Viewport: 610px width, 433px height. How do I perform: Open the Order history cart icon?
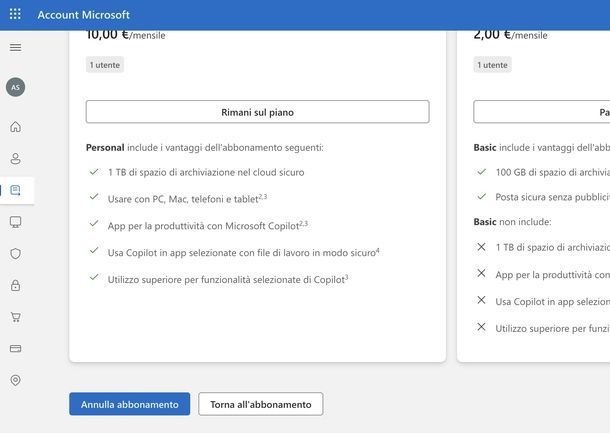(16, 317)
